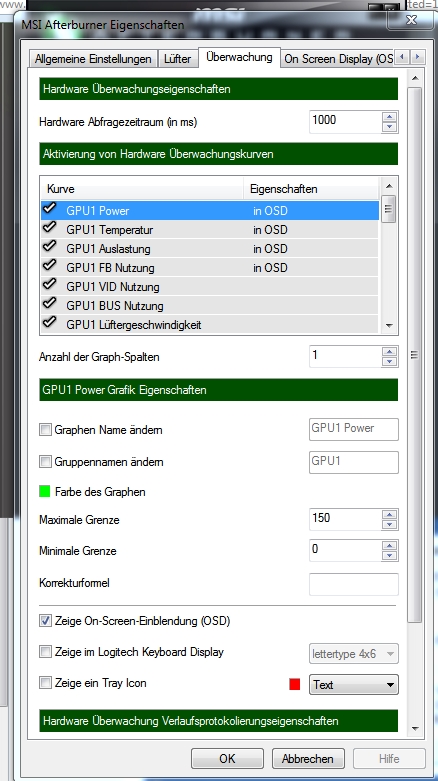Click the 'Kurve' column header
This screenshot has height=781, width=438.
(x=142, y=189)
